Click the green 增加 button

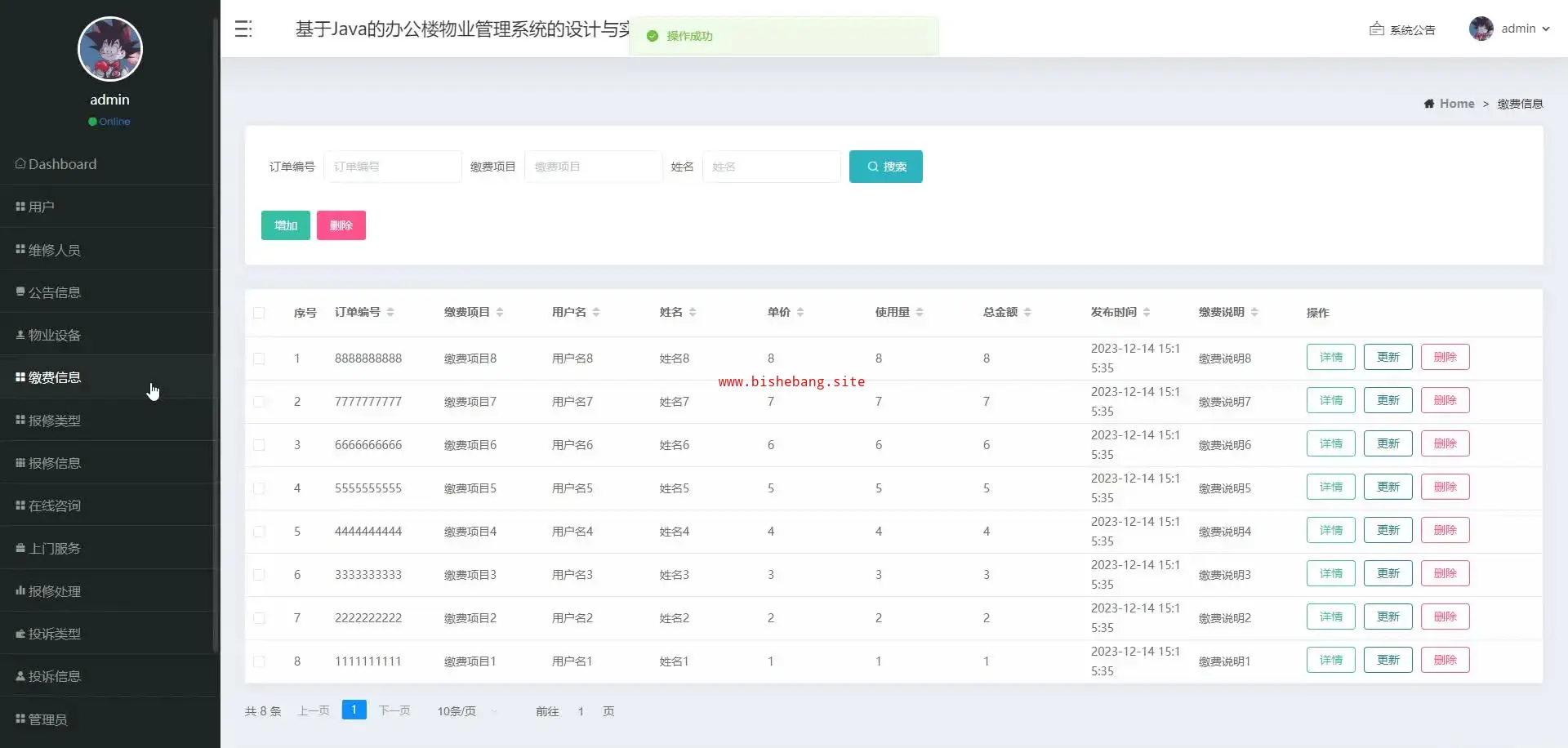click(286, 225)
